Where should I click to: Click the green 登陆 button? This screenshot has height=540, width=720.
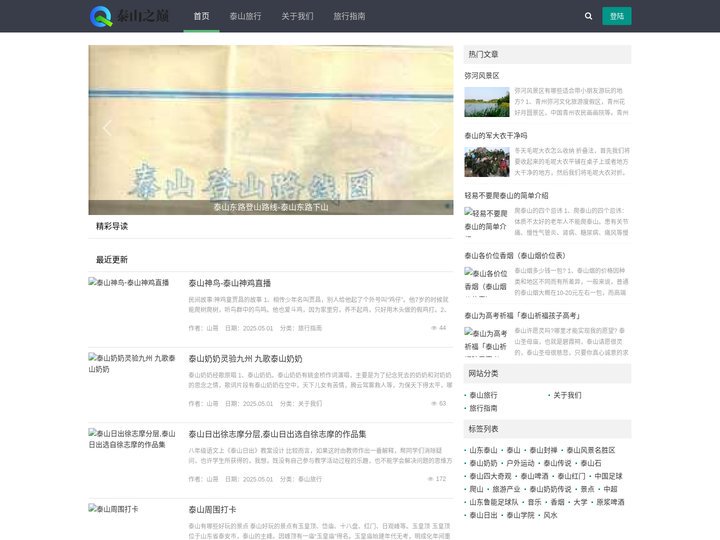click(x=617, y=16)
